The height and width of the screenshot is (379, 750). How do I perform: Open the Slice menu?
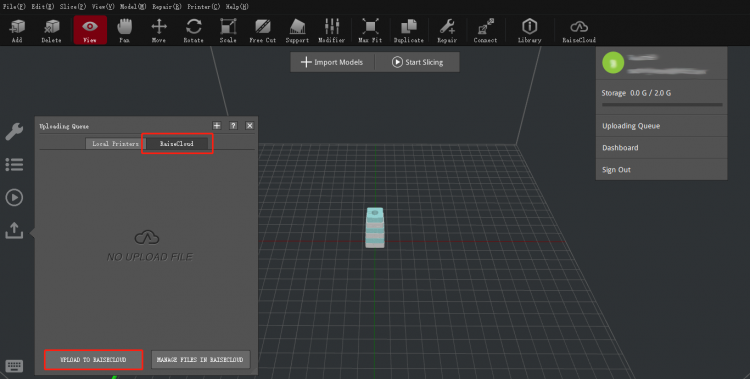73,7
